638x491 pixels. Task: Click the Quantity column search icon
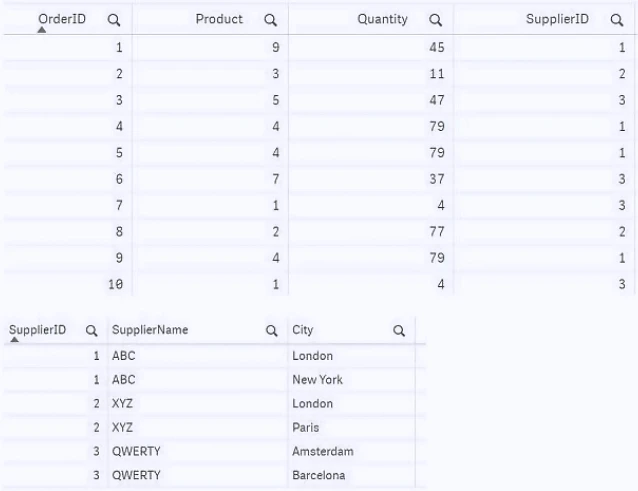[435, 20]
